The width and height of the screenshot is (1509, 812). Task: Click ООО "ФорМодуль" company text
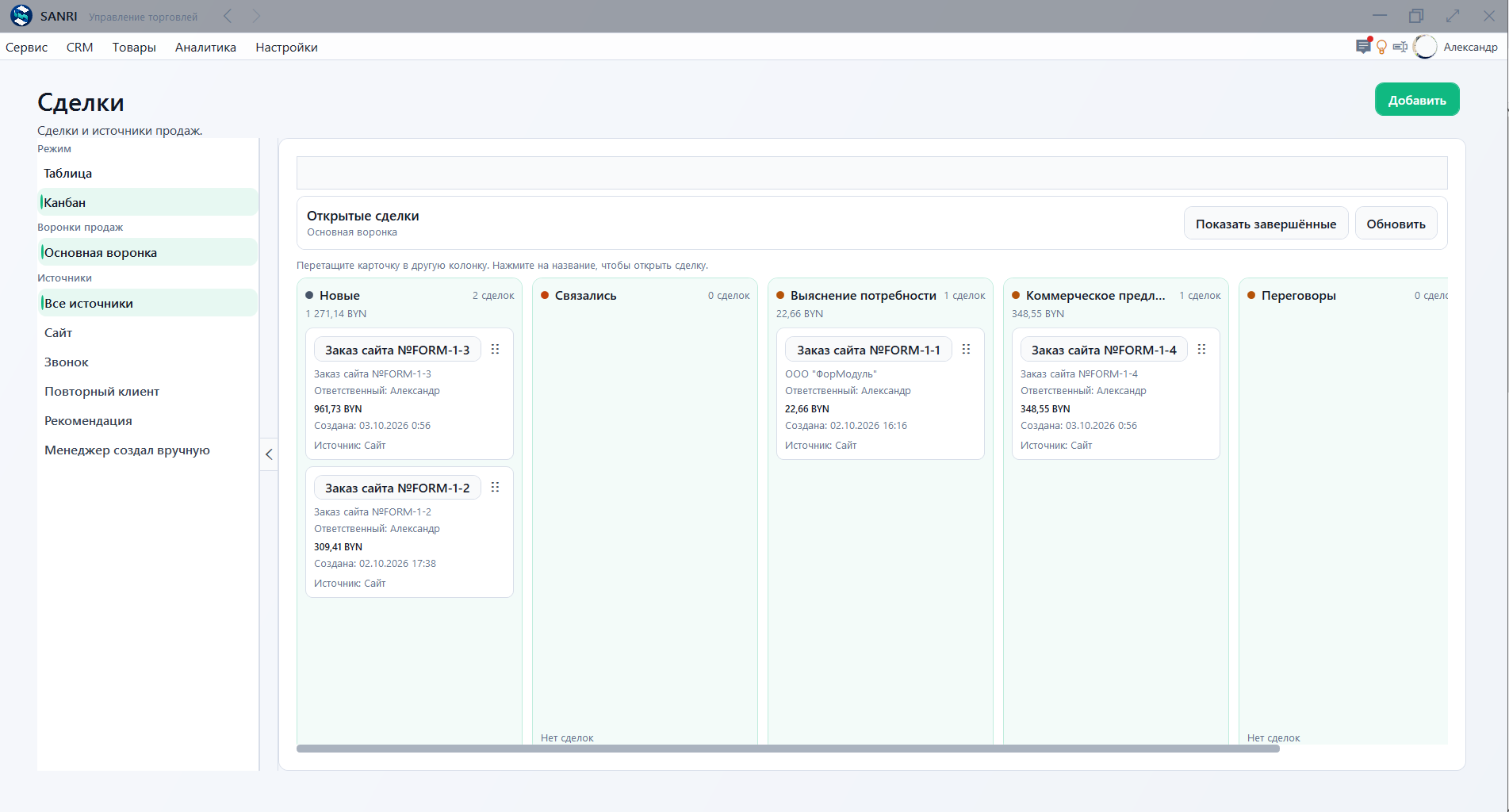831,373
